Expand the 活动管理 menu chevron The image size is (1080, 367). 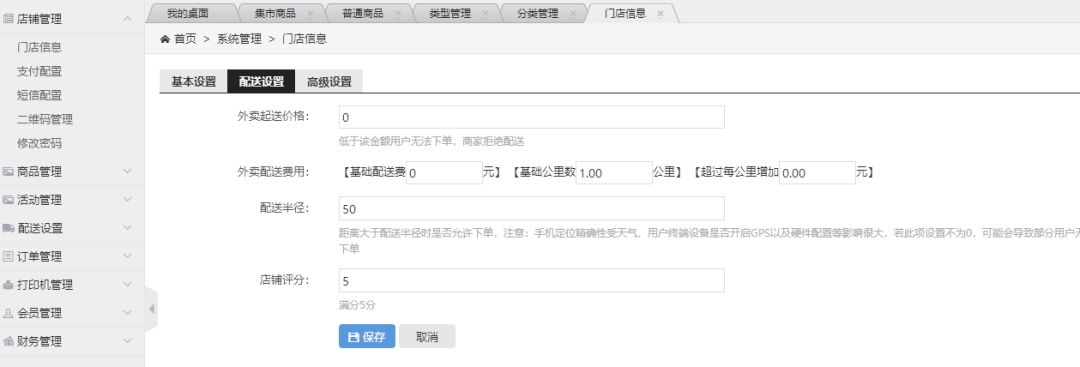(127, 200)
